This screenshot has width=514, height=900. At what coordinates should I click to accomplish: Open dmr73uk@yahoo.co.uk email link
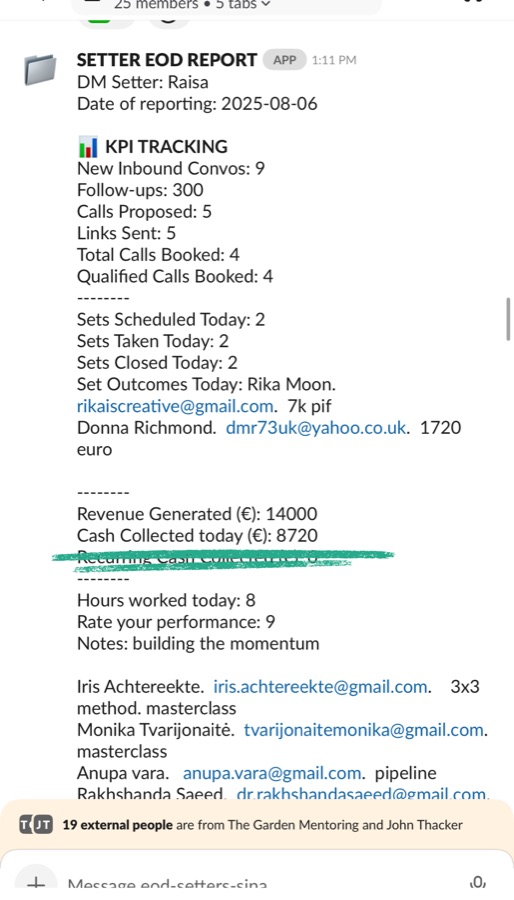[x=317, y=428]
